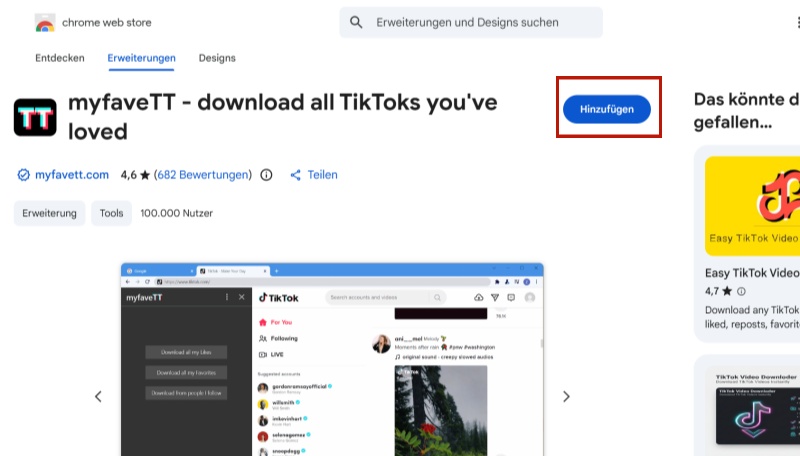The image size is (800, 456).
Task: Click the myfaveTT preview screenshot image
Action: [332, 360]
